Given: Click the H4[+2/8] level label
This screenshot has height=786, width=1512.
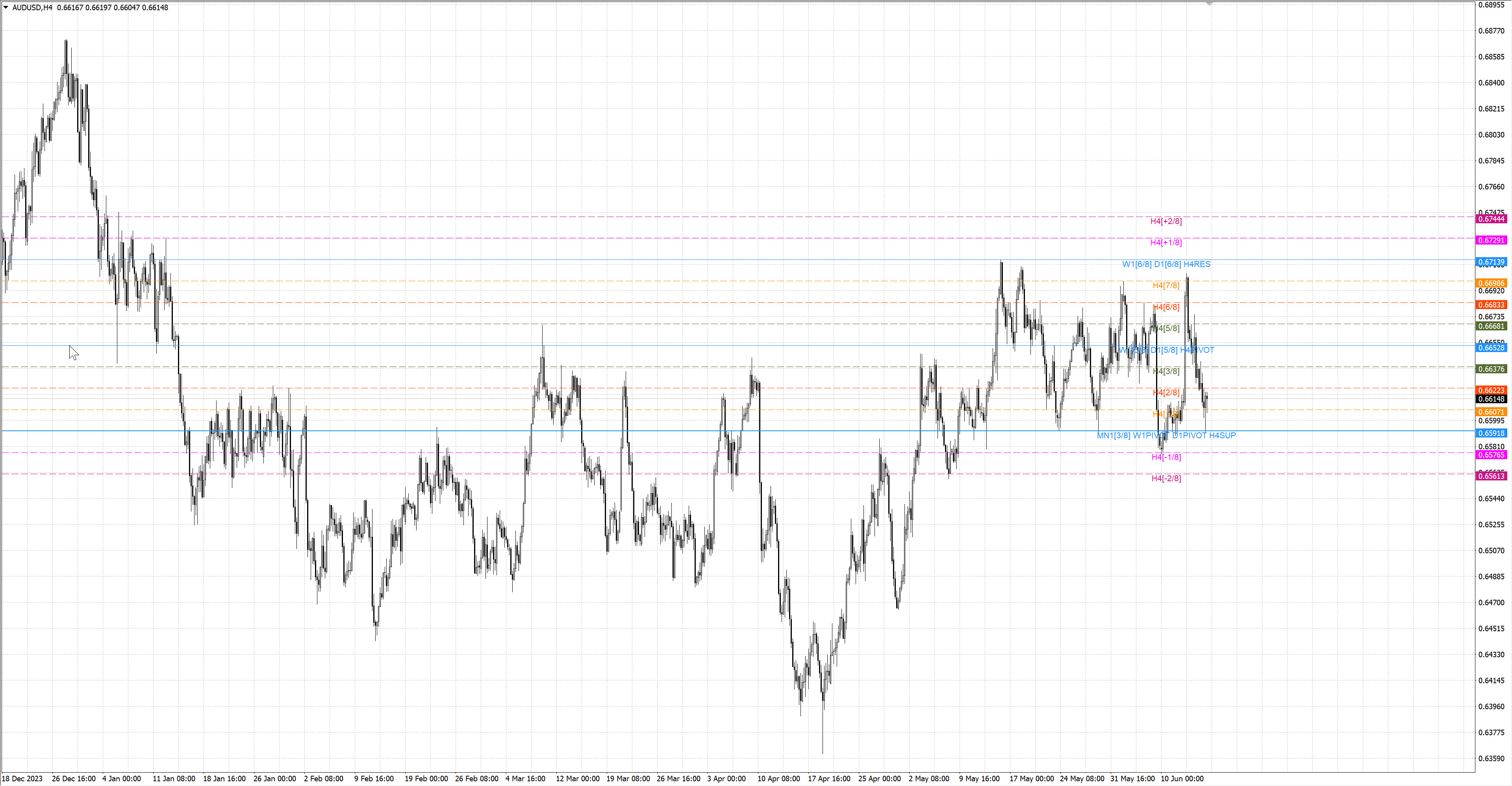Looking at the screenshot, I should tap(1165, 221).
